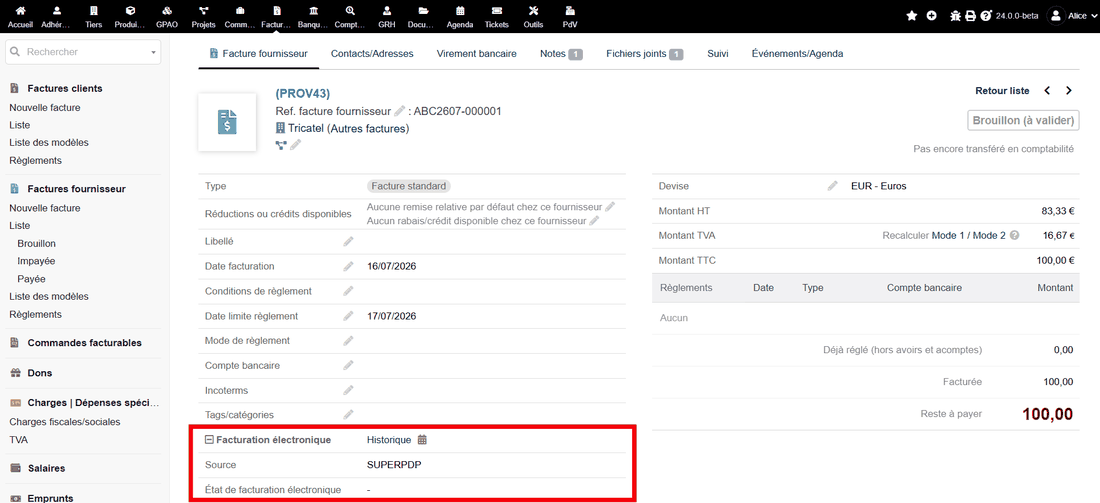Go to next invoice arrow
Viewport: 1100px width, 503px height.
tap(1068, 90)
